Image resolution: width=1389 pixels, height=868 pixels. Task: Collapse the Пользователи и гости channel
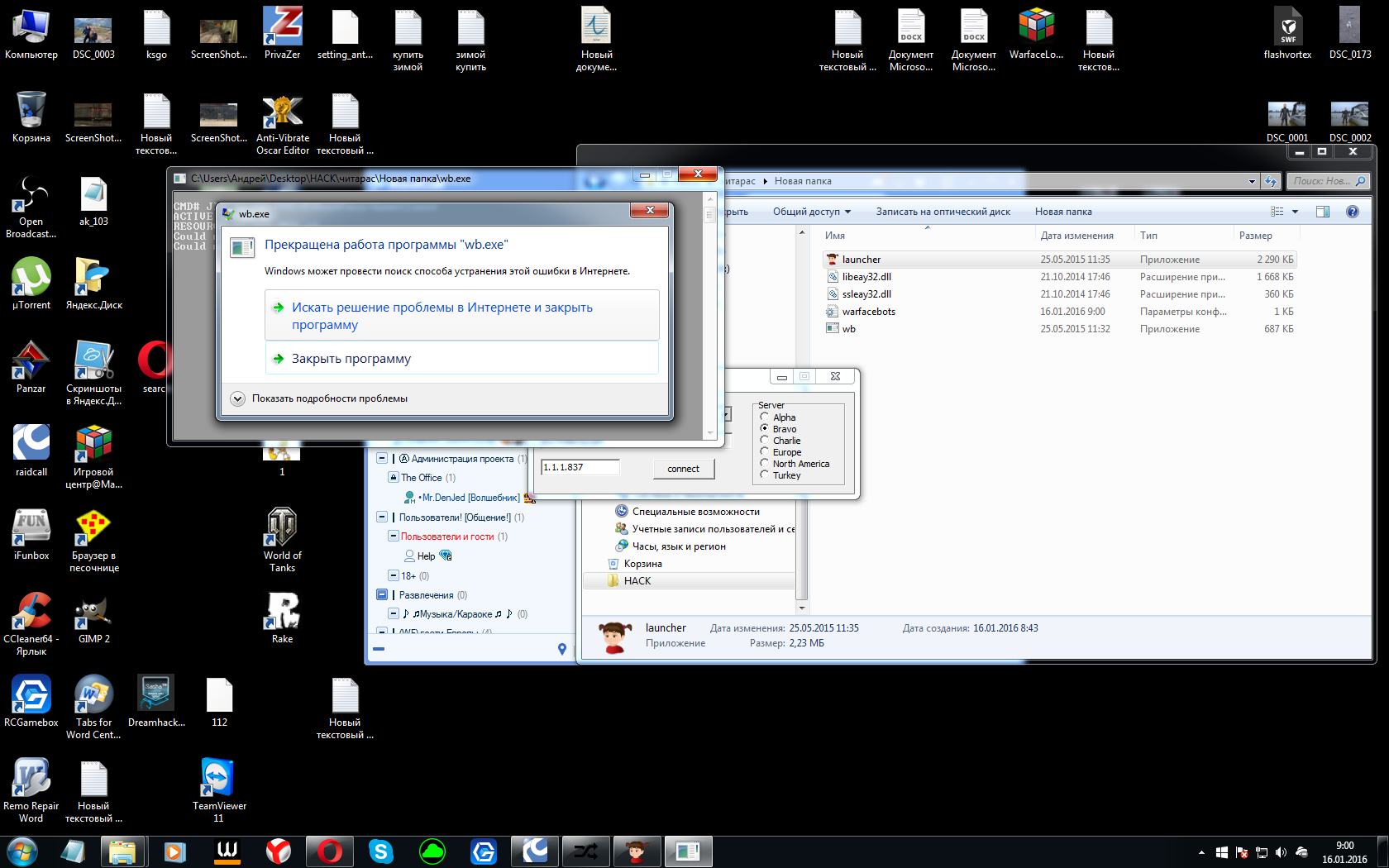394,536
